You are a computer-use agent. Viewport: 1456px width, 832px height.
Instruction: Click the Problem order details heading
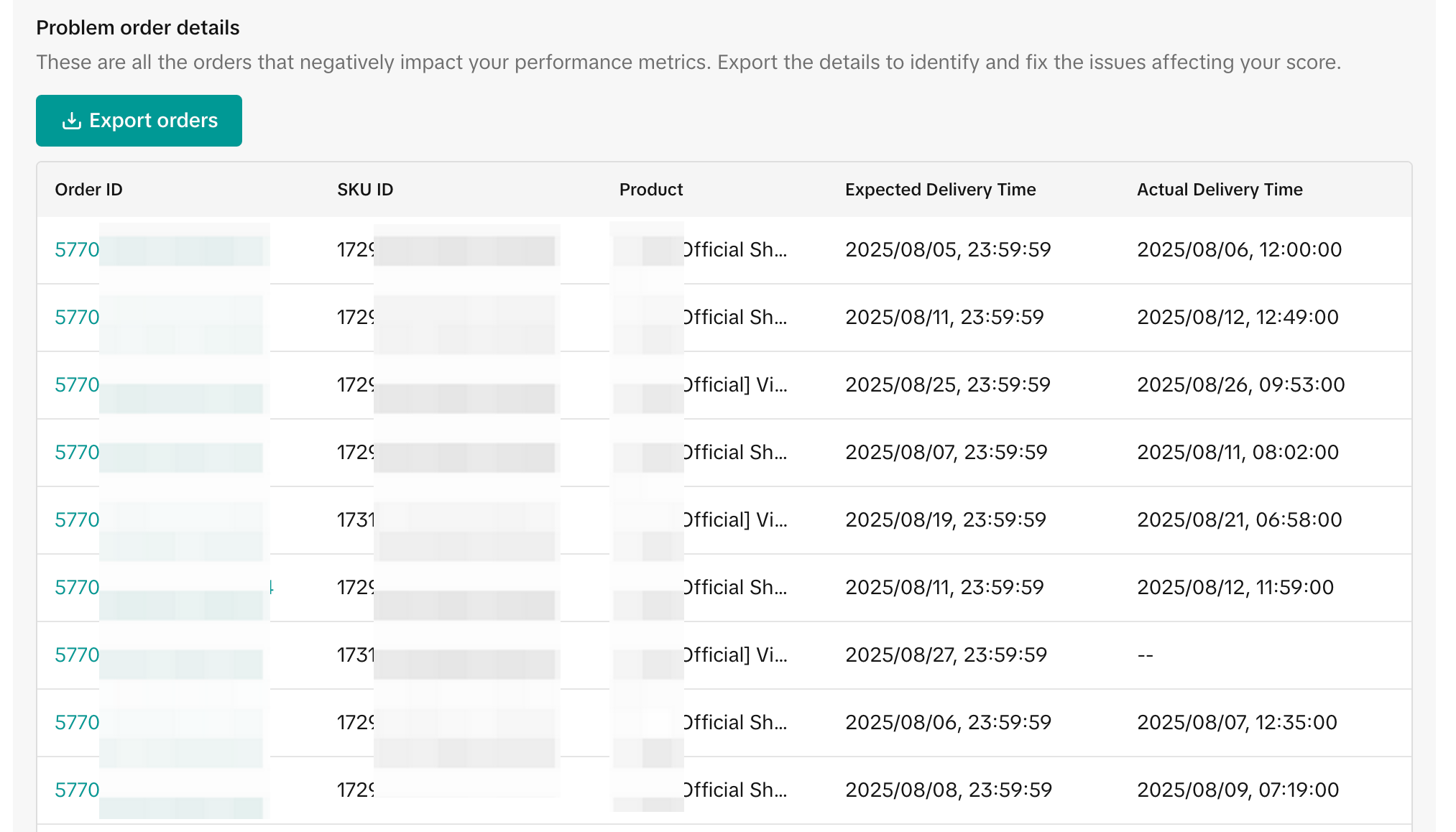point(138,28)
